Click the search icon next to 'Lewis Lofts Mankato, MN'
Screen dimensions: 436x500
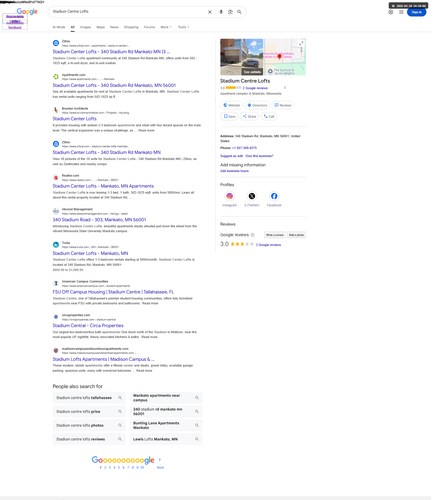(197, 439)
